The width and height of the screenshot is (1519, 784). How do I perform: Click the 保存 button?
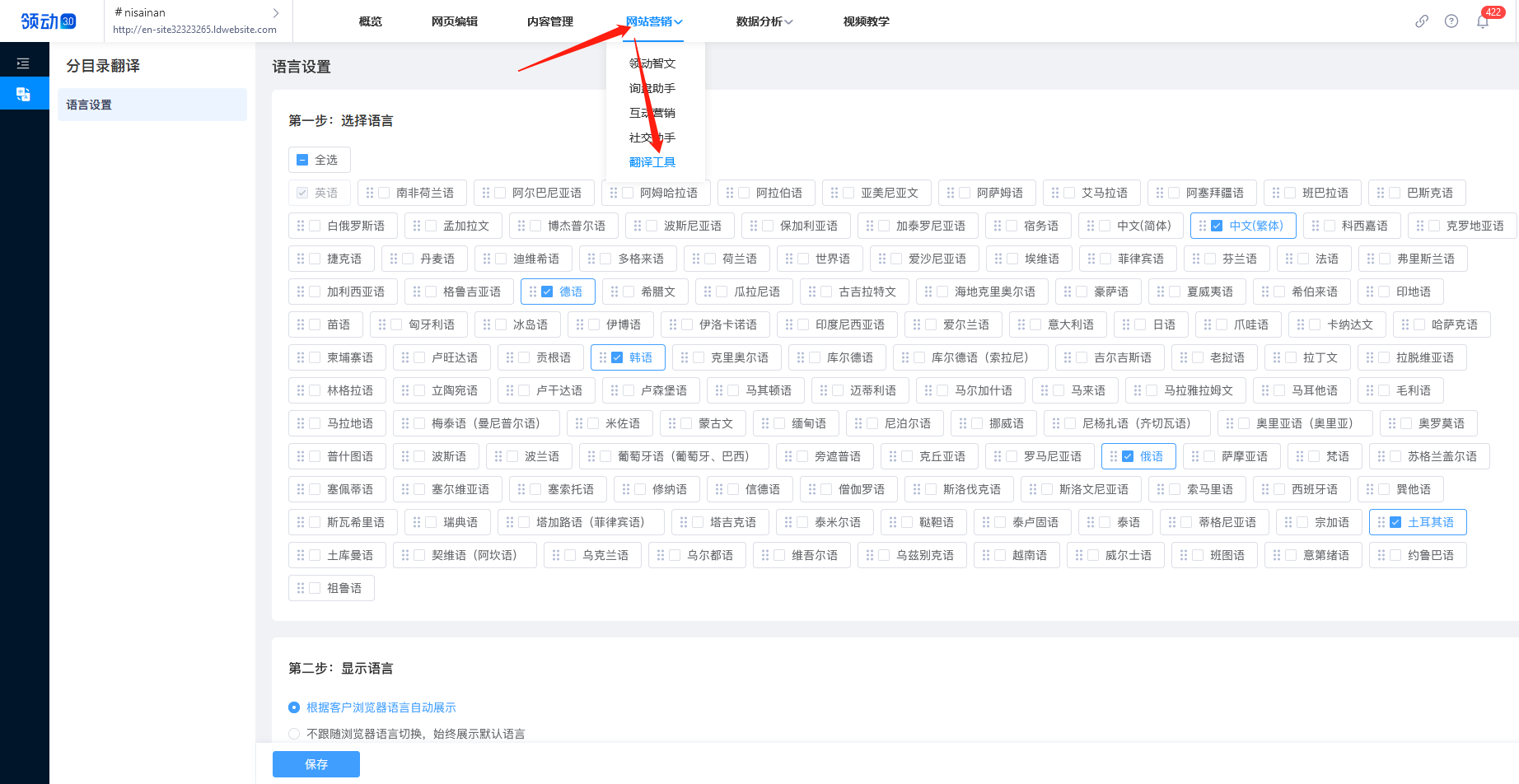[315, 764]
